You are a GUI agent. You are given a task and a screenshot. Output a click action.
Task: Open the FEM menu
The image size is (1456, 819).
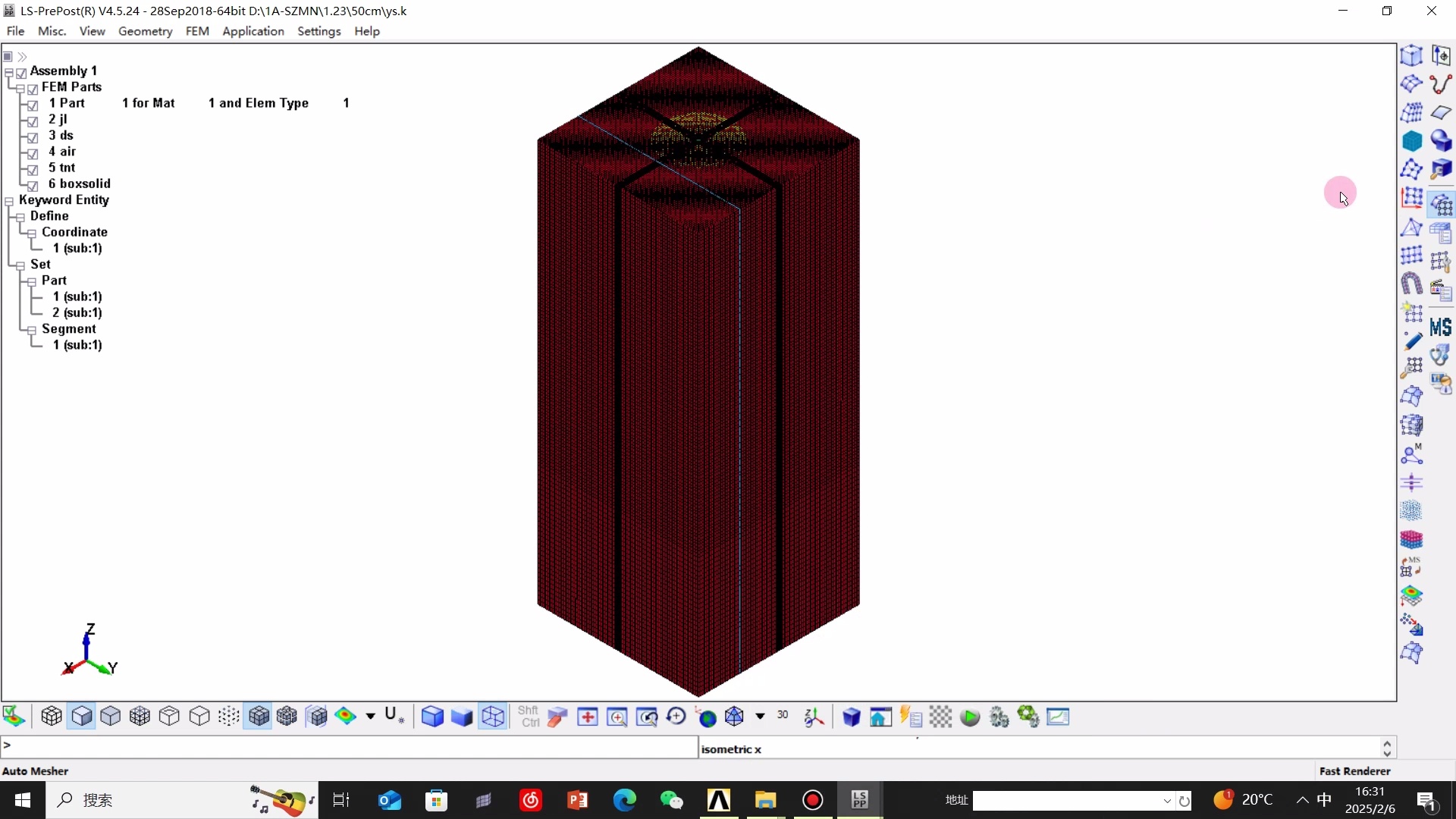197,31
